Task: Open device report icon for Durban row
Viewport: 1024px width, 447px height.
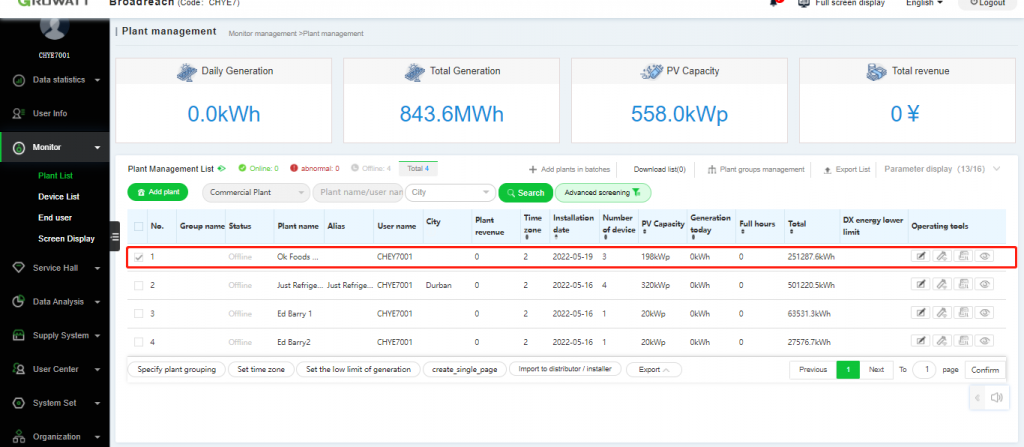Action: [x=962, y=284]
